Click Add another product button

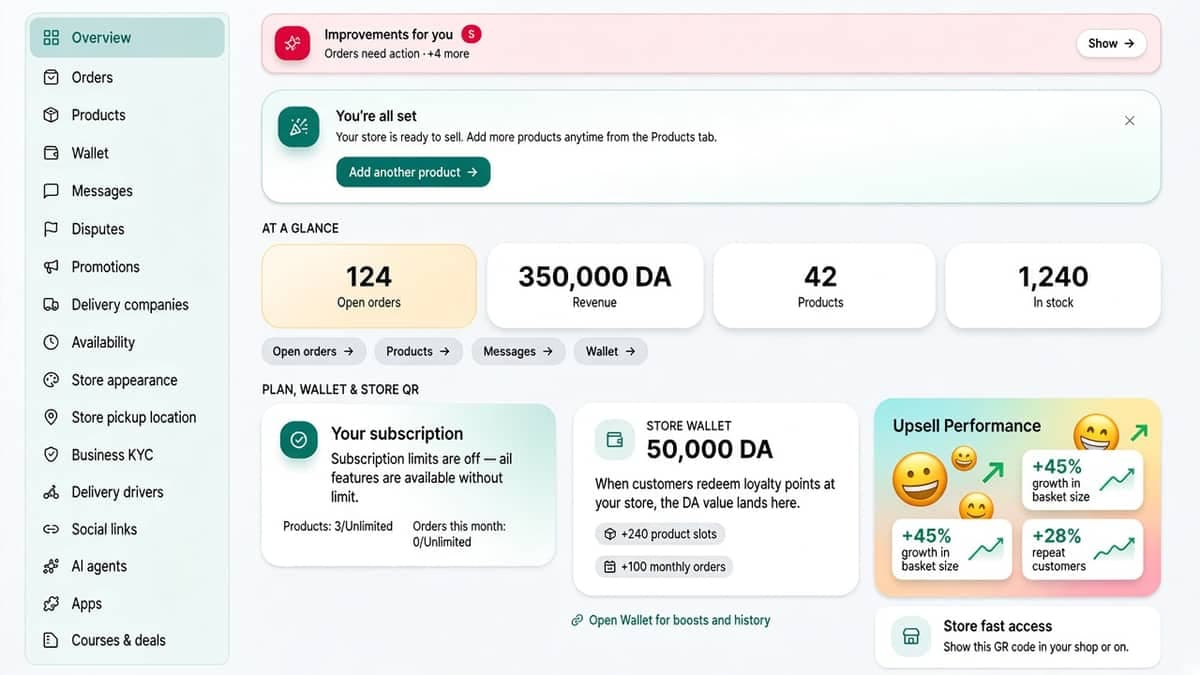pyautogui.click(x=413, y=172)
